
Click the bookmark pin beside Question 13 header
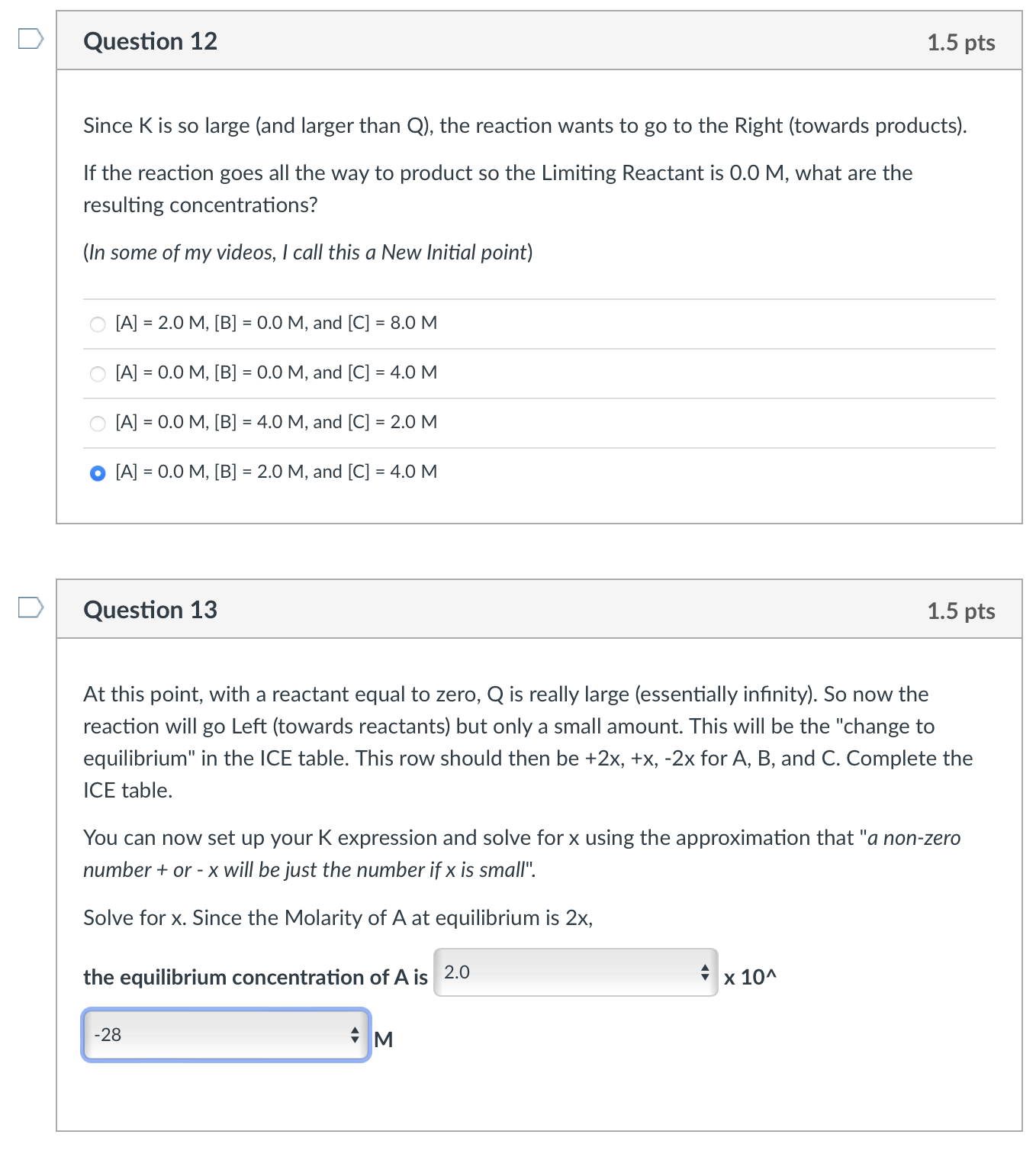click(29, 608)
